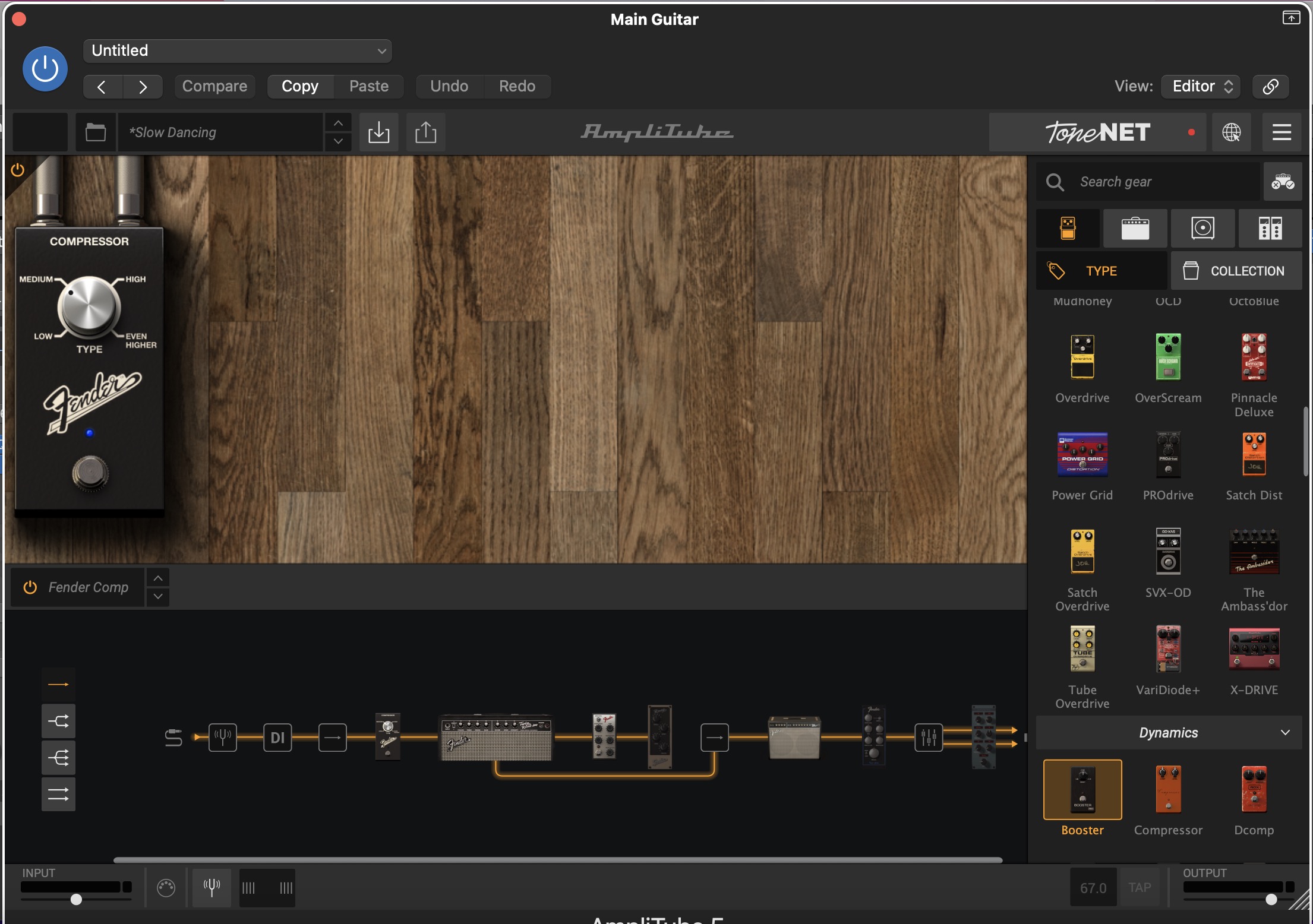This screenshot has width=1313, height=924.
Task: Click the INPUT level slider
Action: point(76,899)
